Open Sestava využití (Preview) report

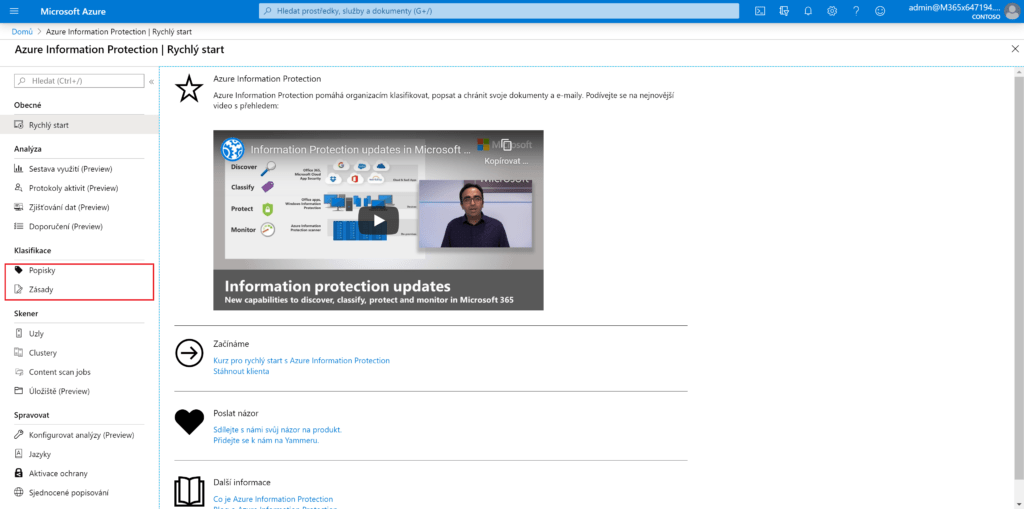pyautogui.click(x=68, y=169)
